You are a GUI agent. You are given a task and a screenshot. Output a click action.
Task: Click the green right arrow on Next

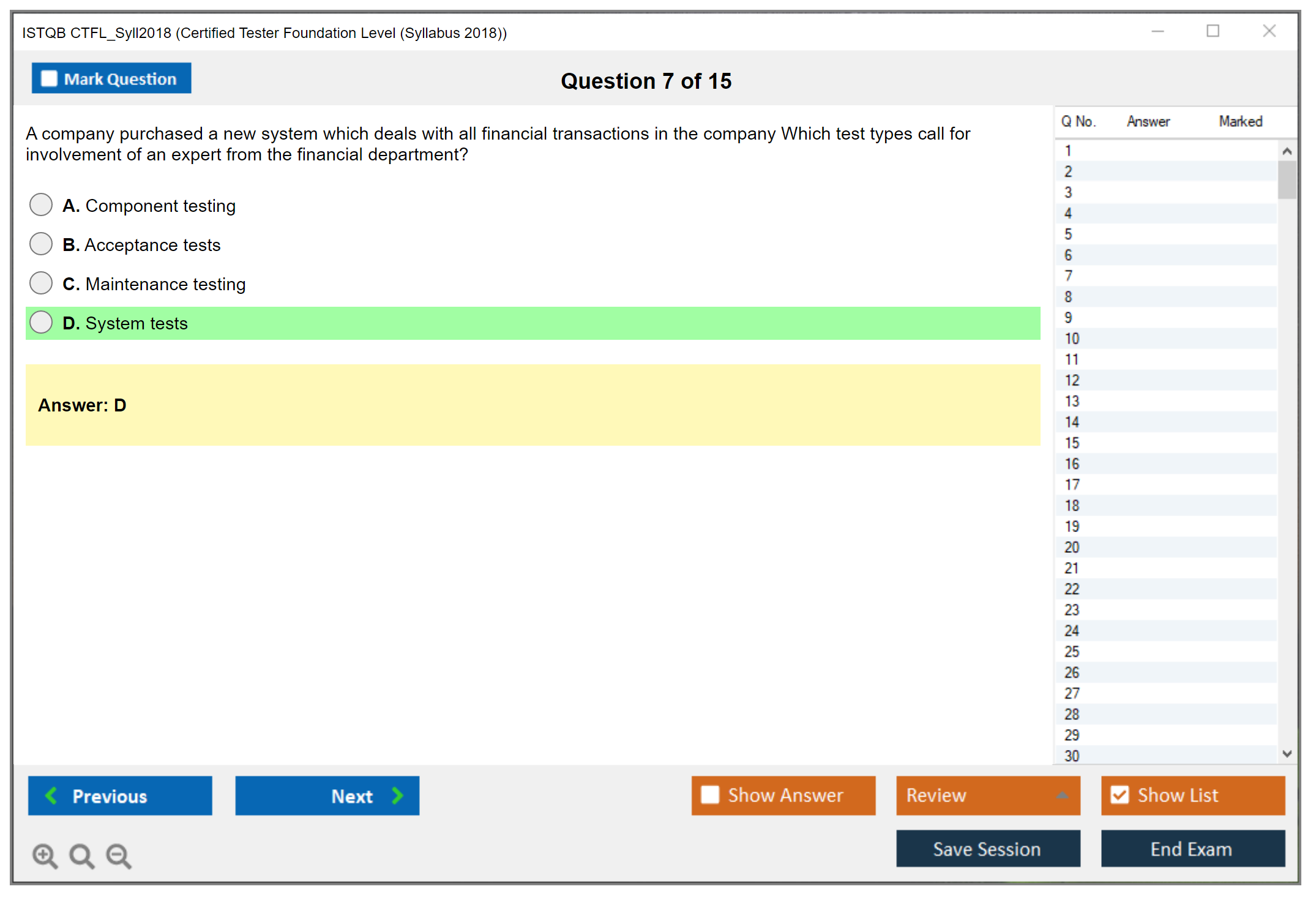click(398, 795)
